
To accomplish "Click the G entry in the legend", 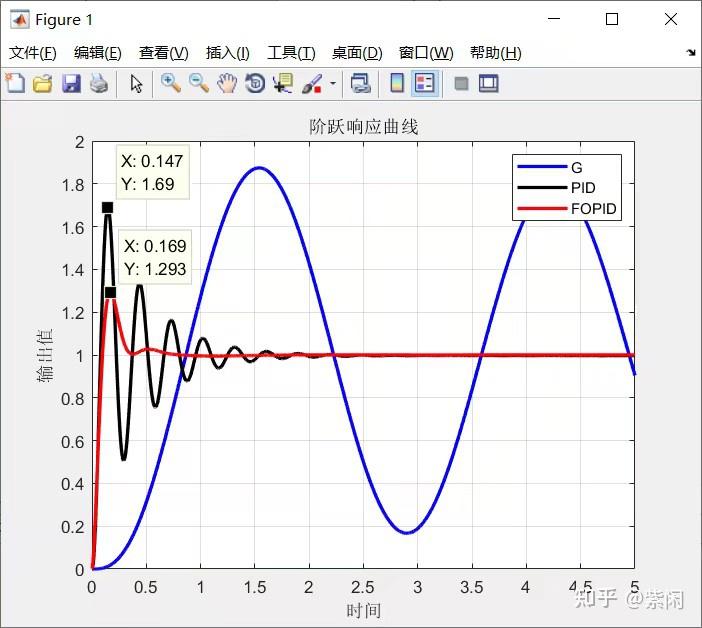I will [577, 167].
